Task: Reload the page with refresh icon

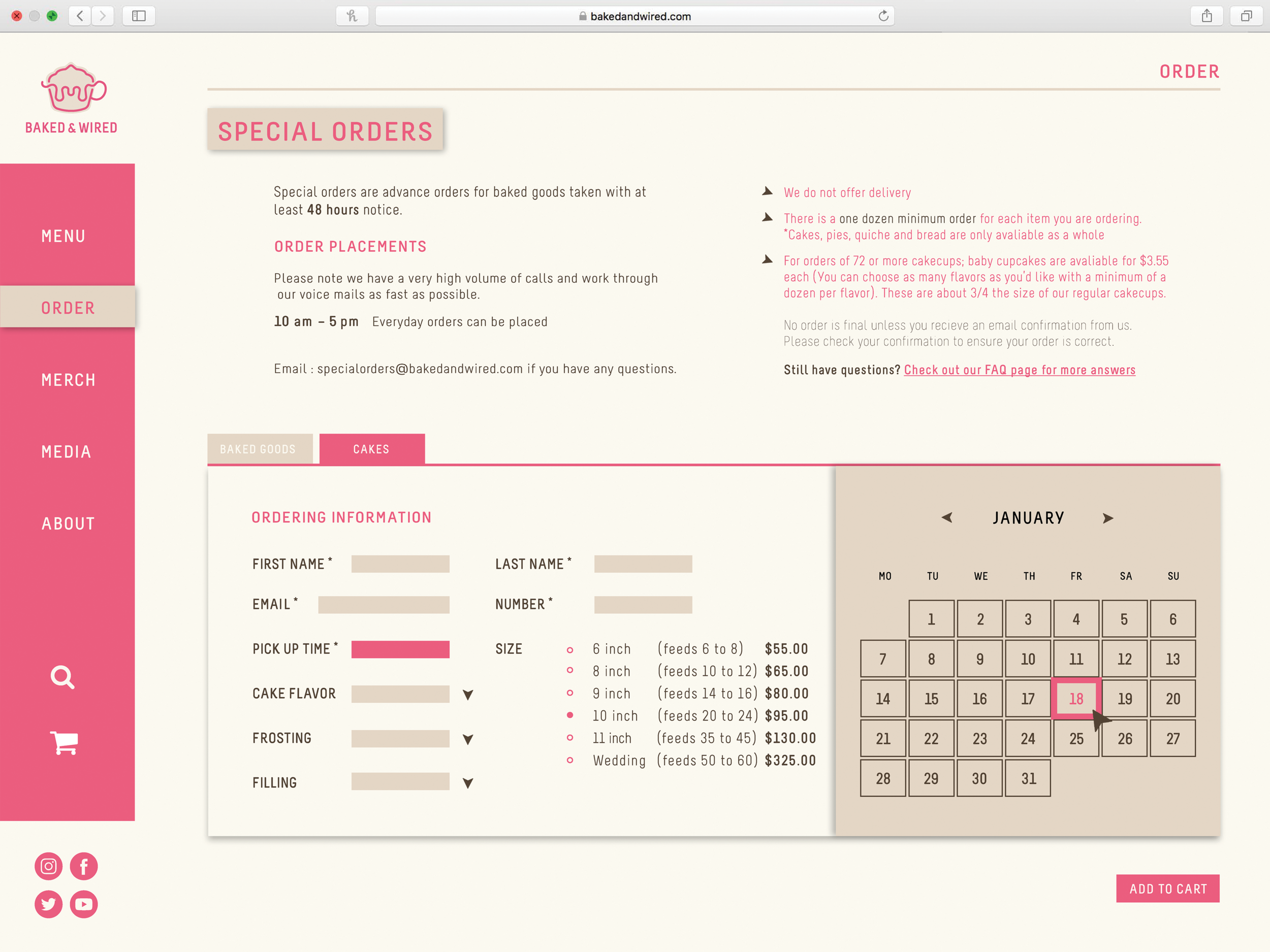Action: tap(883, 16)
